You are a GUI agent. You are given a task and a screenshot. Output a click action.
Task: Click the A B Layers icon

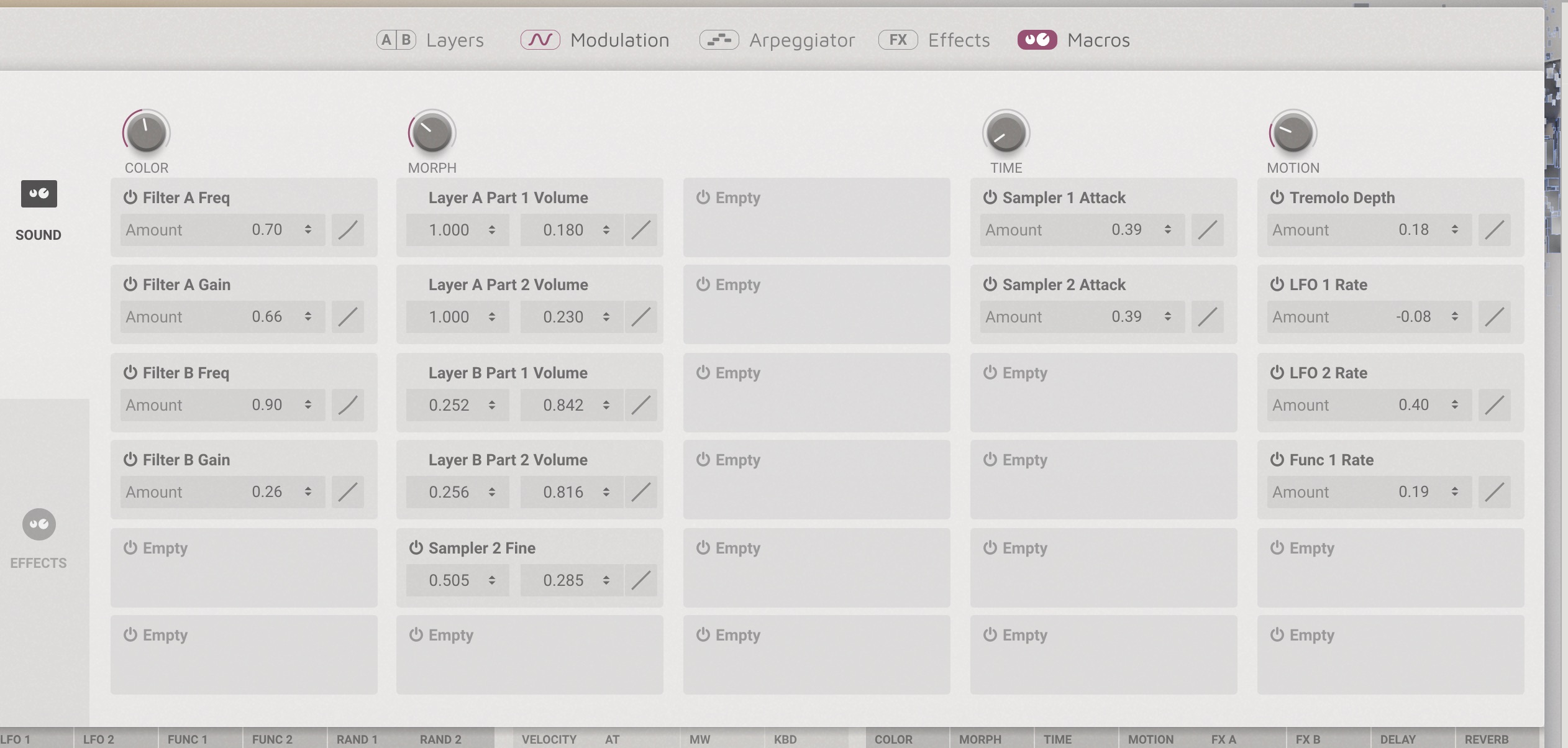pos(396,40)
